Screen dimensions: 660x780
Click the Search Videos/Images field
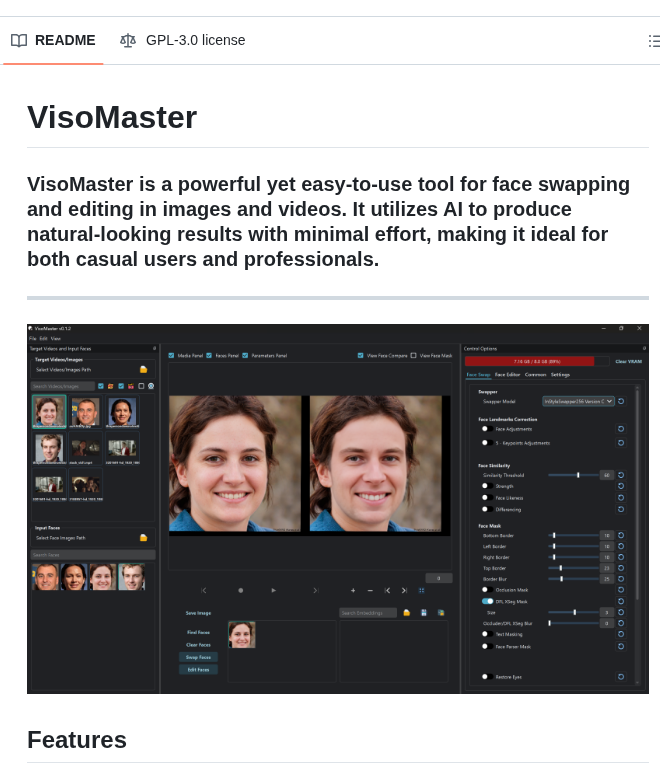63,386
